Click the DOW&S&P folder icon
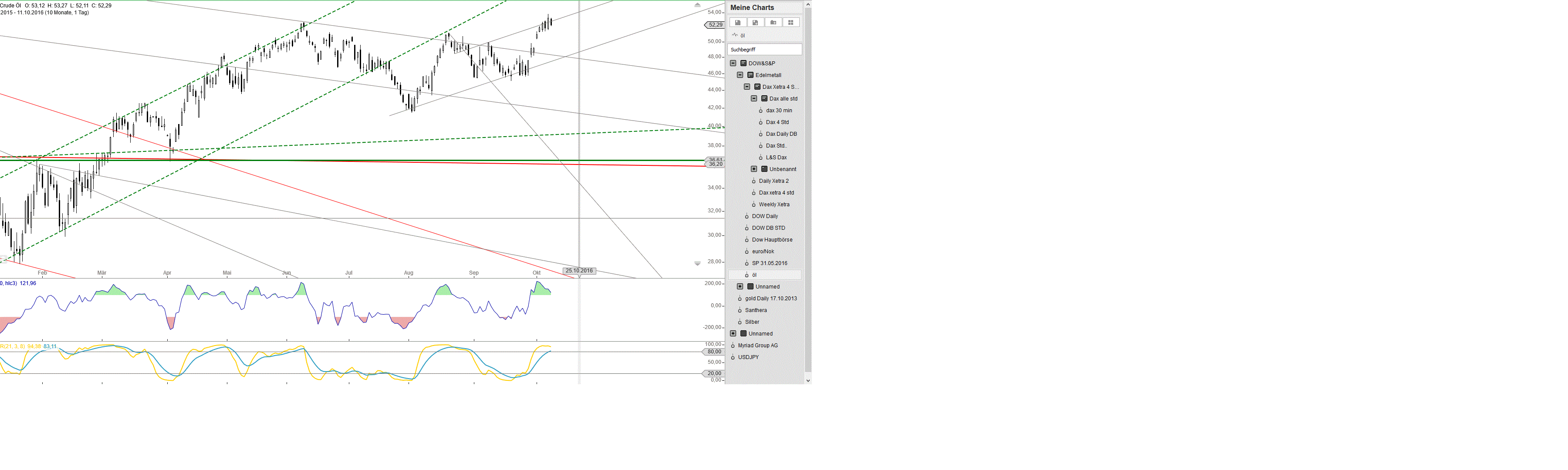 (x=743, y=63)
